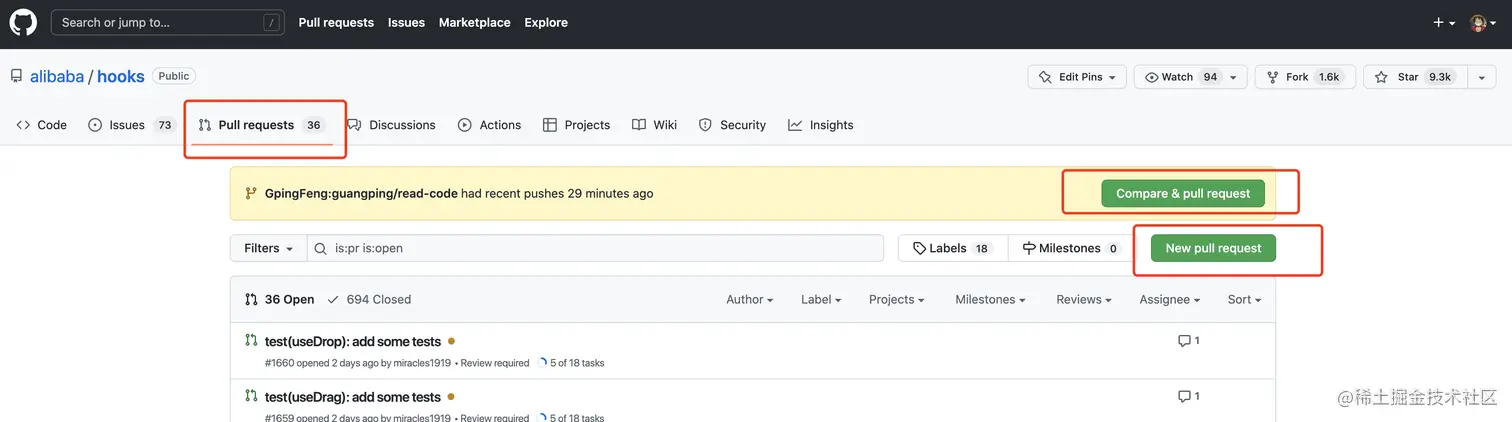Switch to the Code tab
1512x422 pixels.
coord(42,125)
